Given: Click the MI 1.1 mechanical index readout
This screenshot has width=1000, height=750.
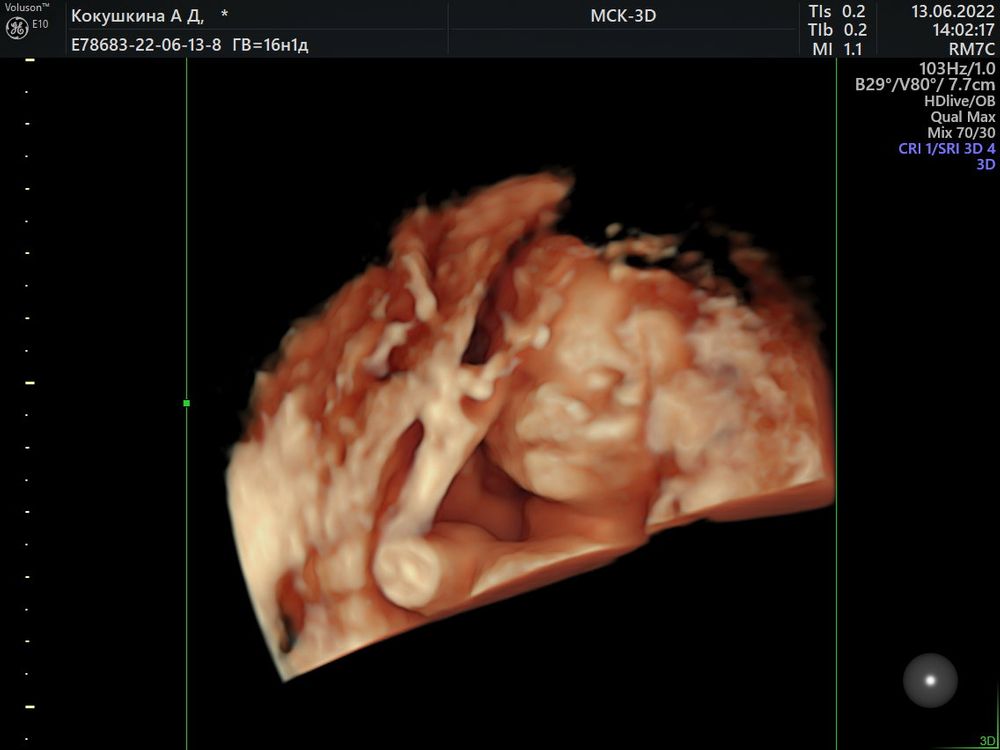Looking at the screenshot, I should (838, 48).
